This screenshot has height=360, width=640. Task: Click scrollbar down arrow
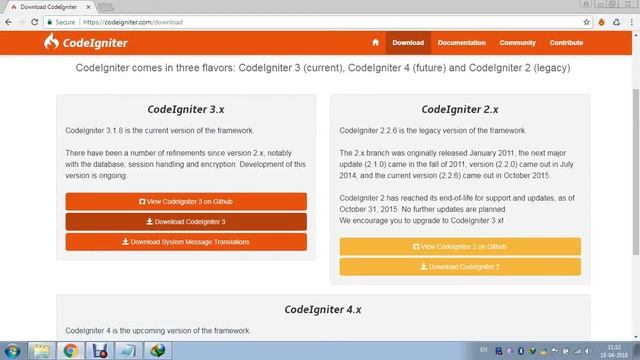coord(636,337)
